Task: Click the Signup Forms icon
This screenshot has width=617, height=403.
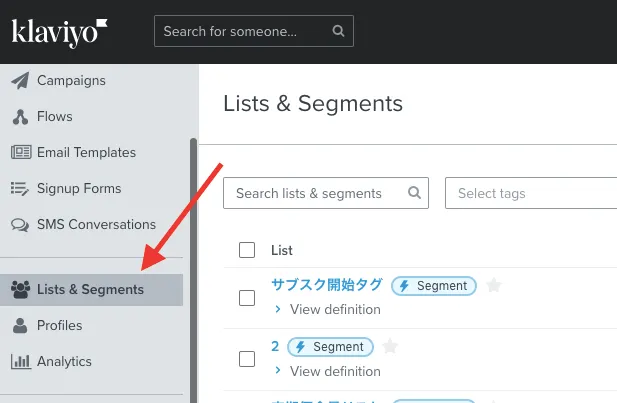Action: (20, 189)
